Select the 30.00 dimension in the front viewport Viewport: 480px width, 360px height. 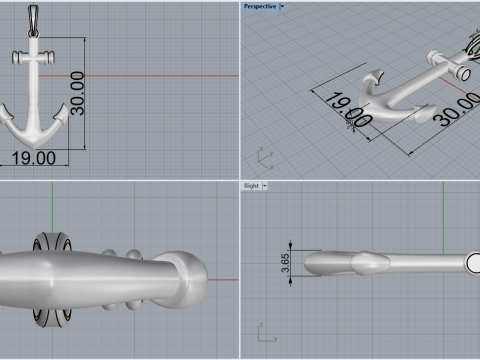tap(77, 93)
